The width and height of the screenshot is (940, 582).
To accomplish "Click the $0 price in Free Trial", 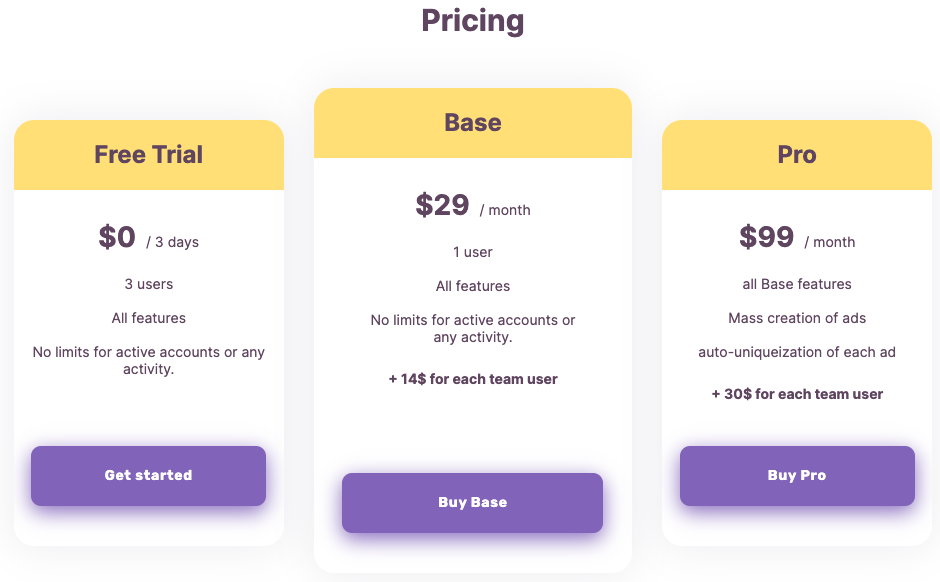I will [117, 238].
